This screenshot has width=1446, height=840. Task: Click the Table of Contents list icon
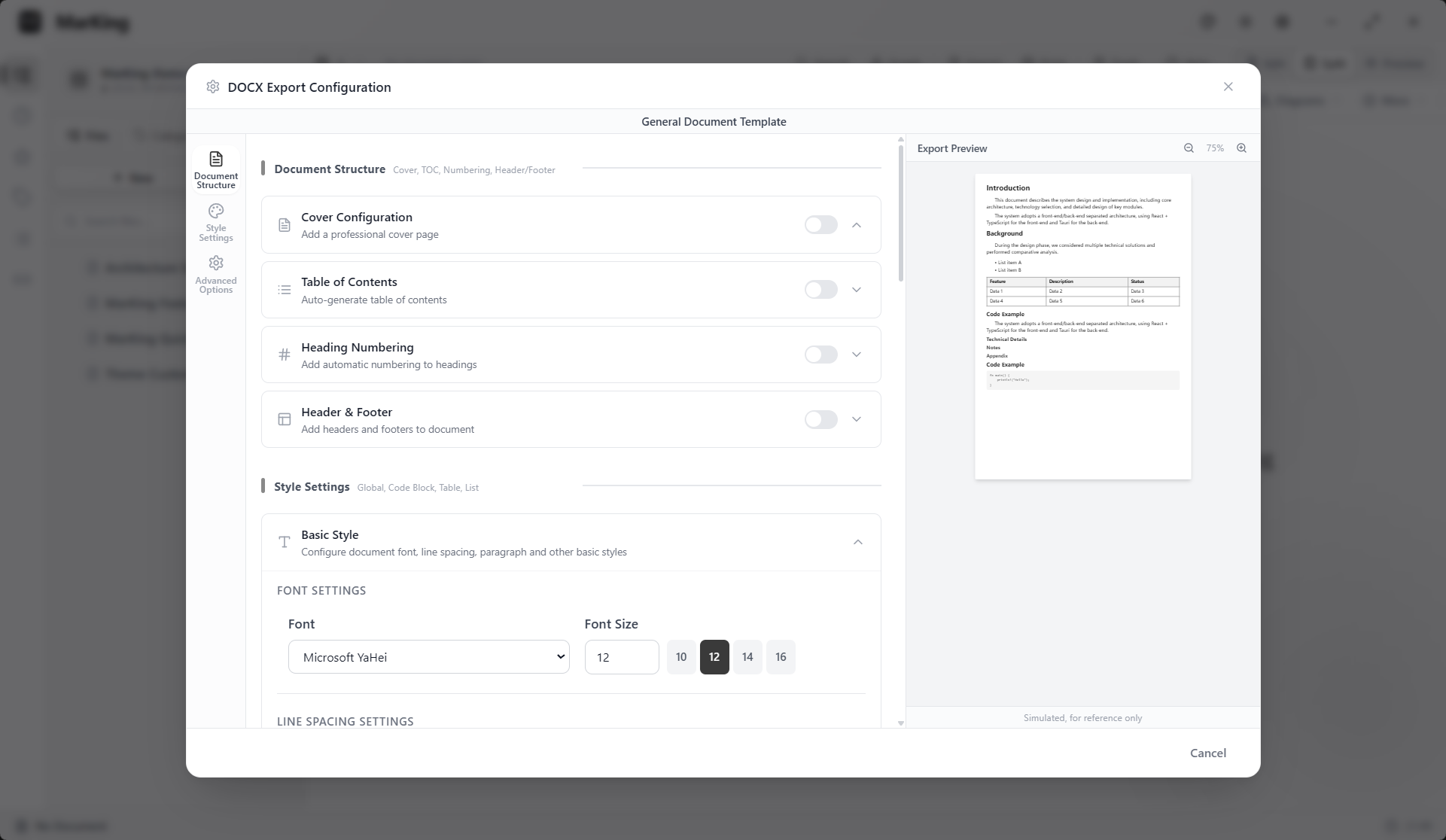pyautogui.click(x=285, y=290)
